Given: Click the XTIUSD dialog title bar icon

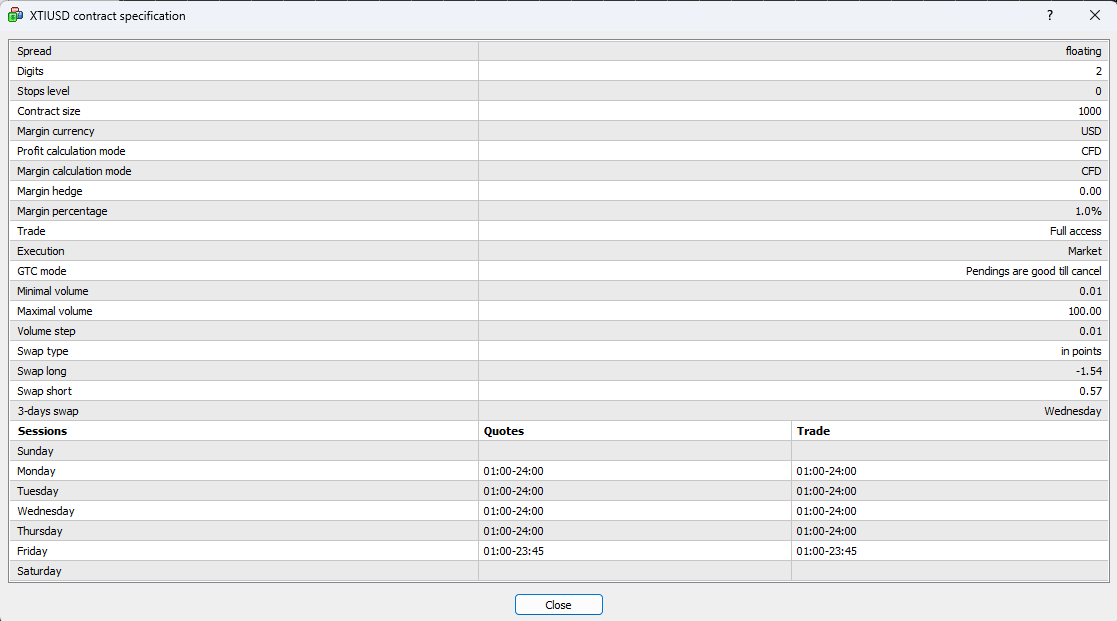Looking at the screenshot, I should (x=15, y=16).
